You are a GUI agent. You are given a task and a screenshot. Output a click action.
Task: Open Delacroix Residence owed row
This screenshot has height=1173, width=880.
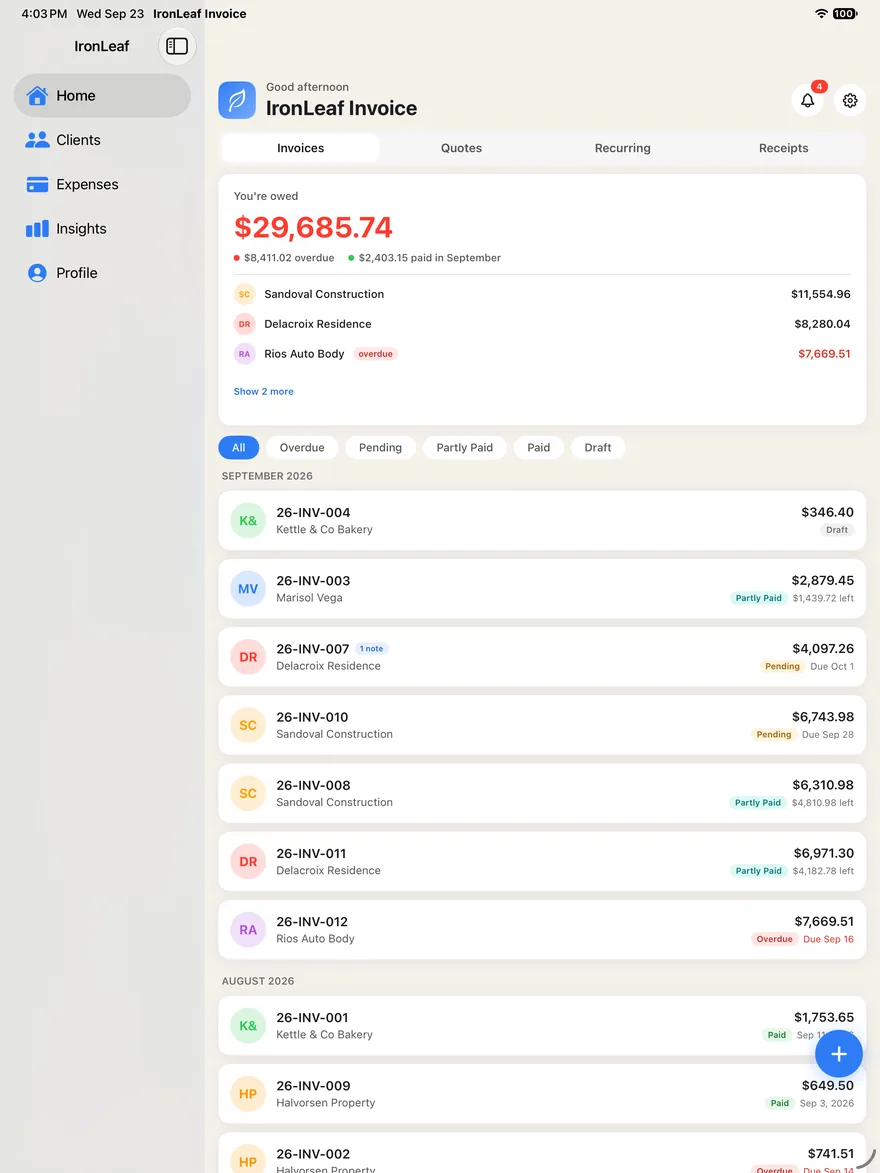(542, 324)
